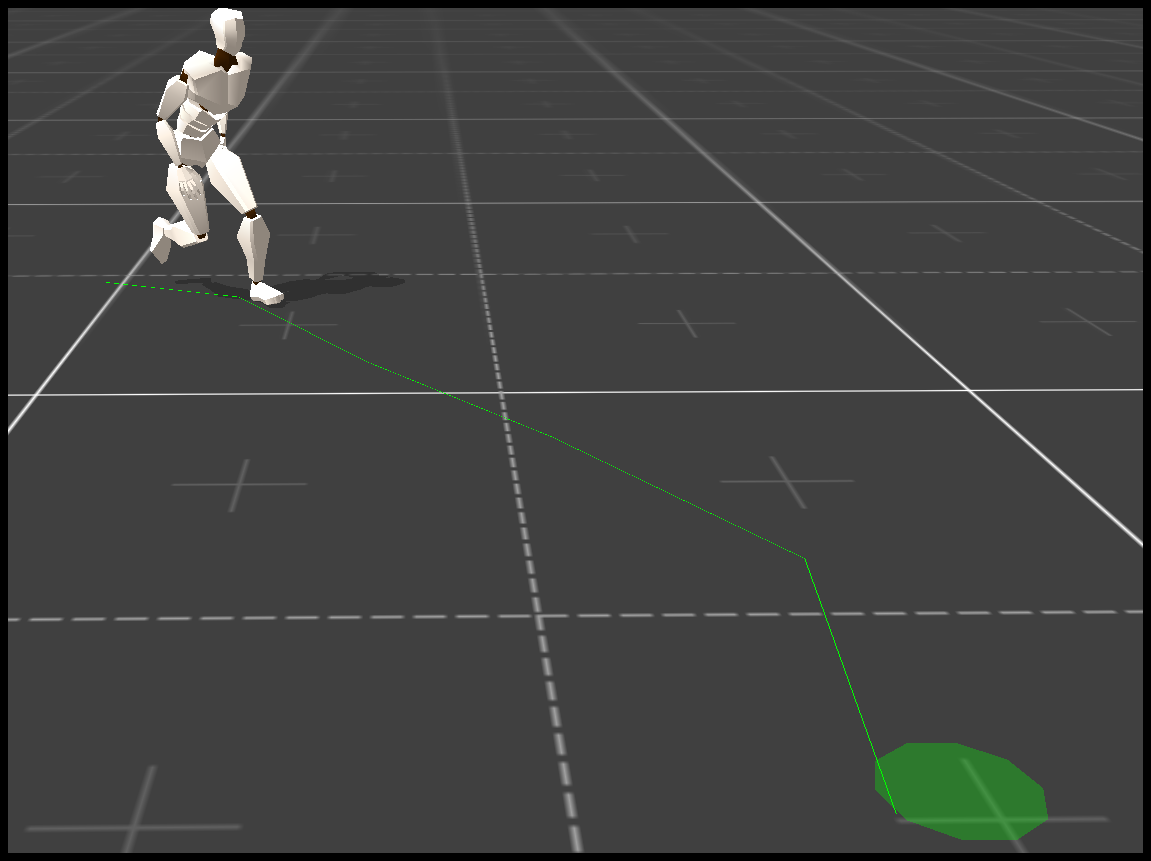1151x861 pixels.
Task: Select the humanoid's raised back foot
Action: click(160, 240)
